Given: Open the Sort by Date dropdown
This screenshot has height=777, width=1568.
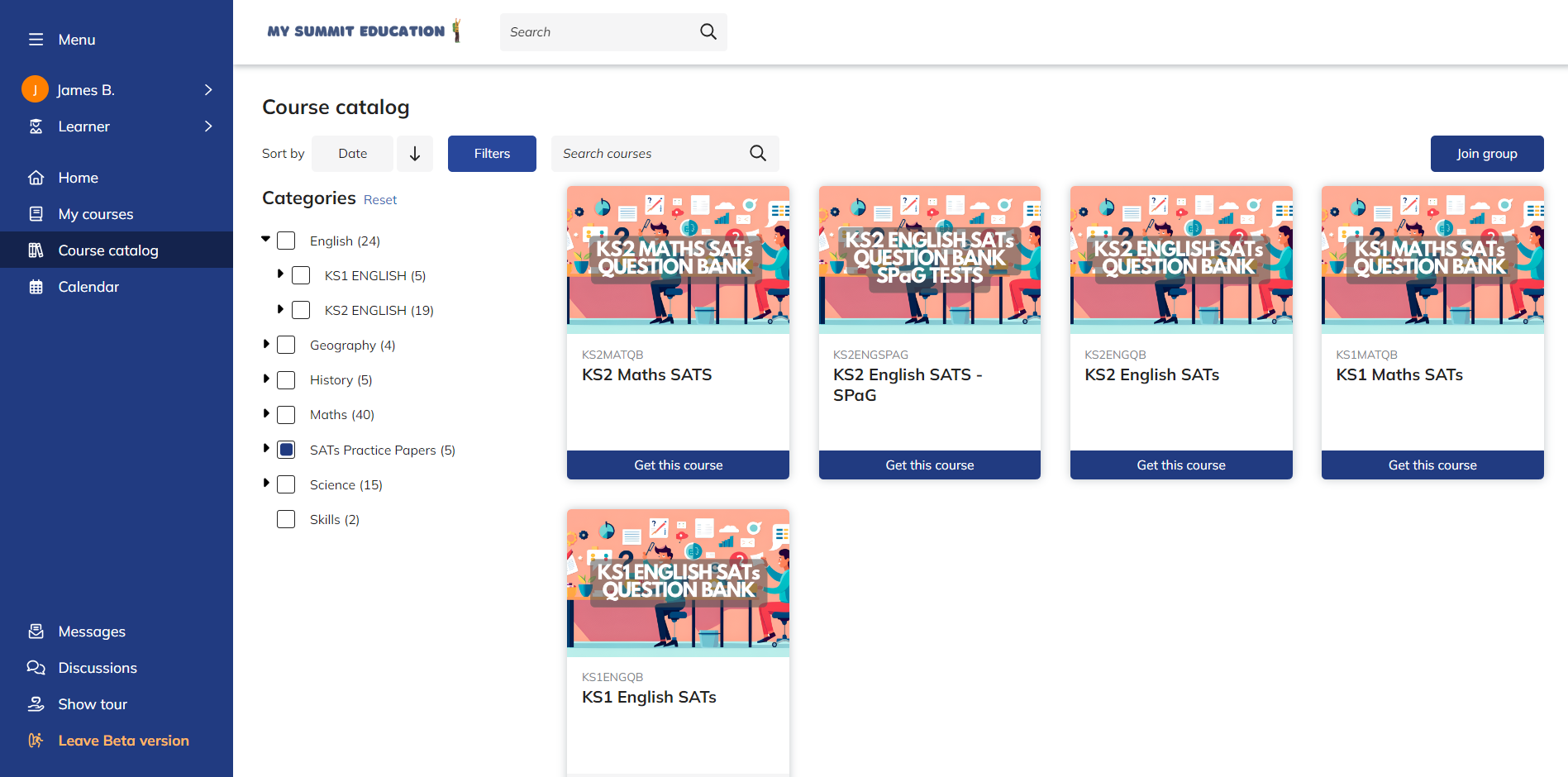Looking at the screenshot, I should (x=353, y=154).
